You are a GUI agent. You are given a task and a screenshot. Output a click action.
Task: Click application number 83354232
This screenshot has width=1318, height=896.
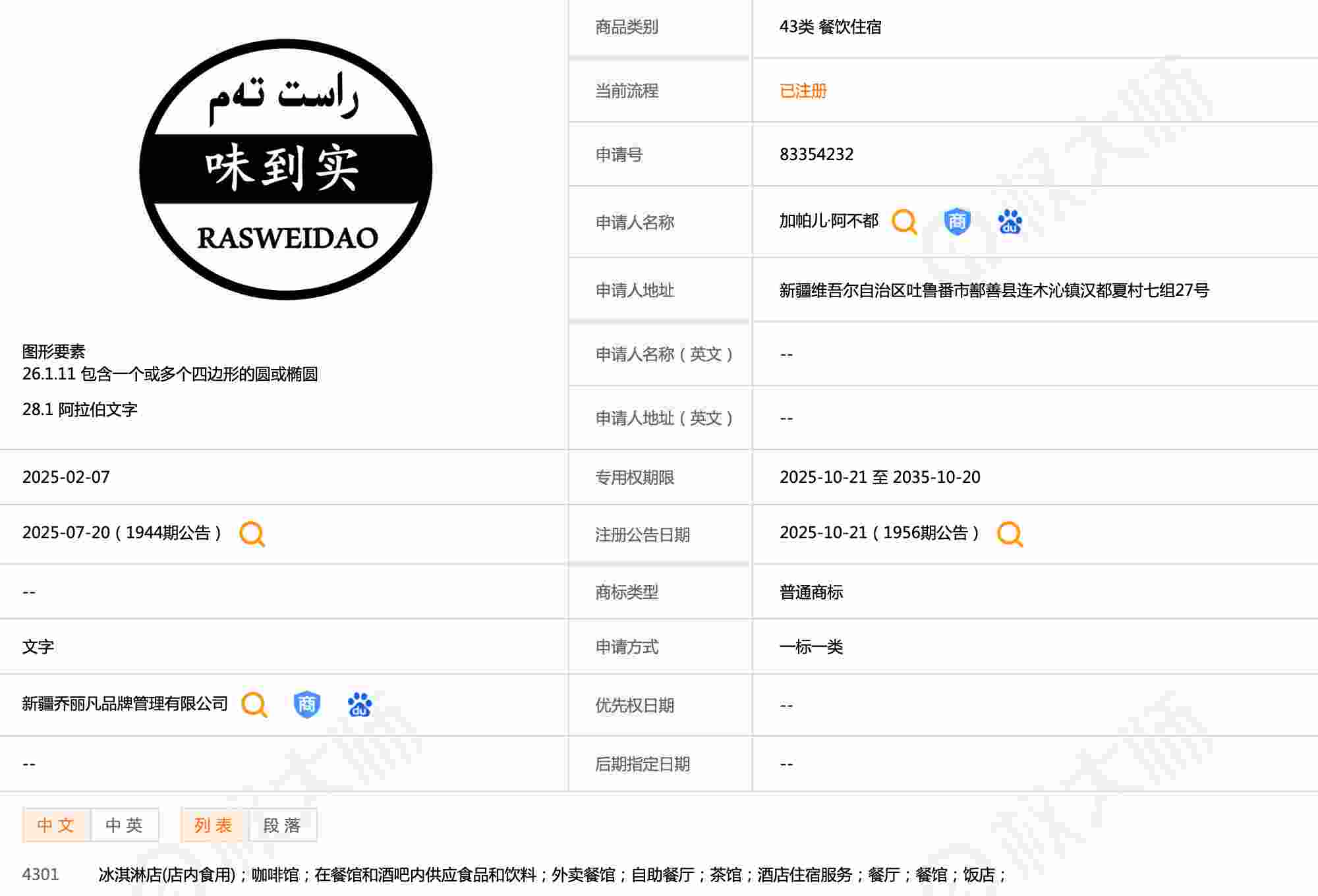(x=816, y=154)
